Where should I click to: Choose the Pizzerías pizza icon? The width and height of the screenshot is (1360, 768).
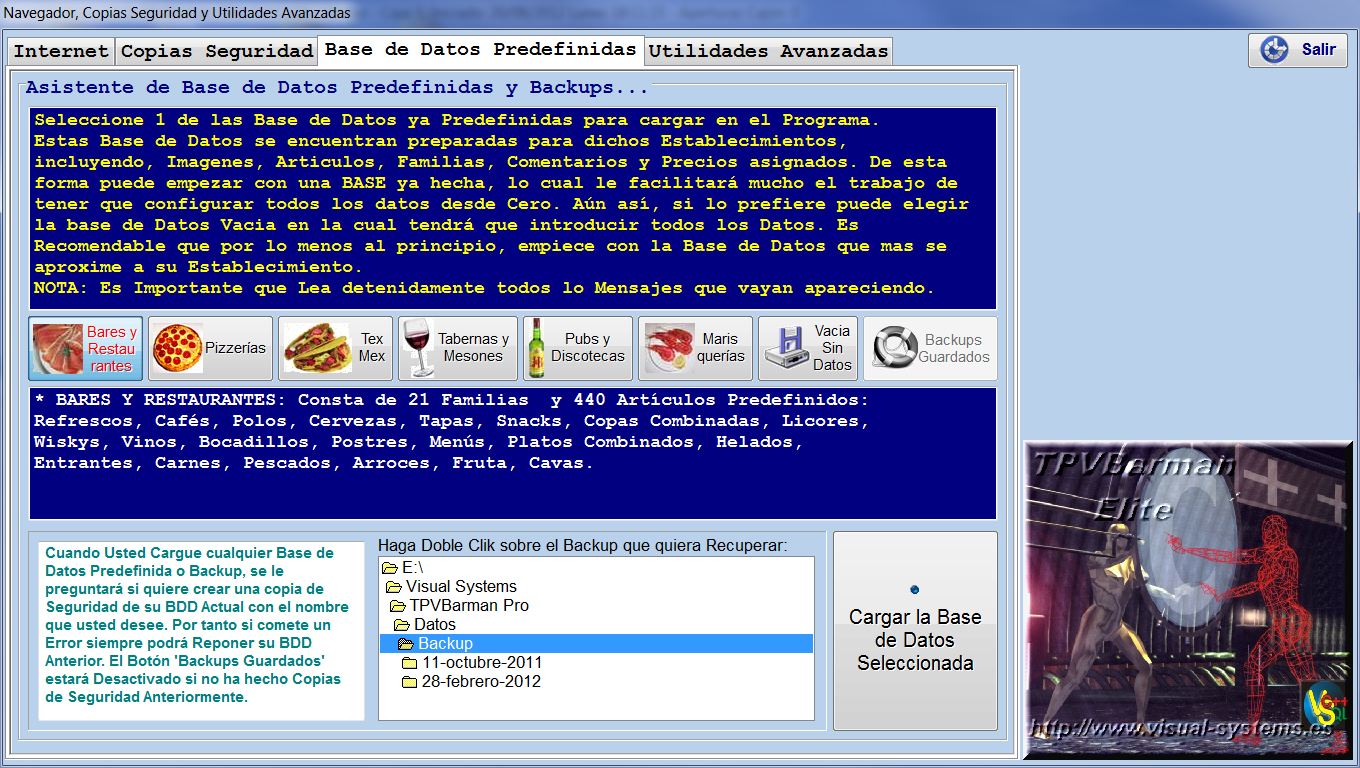(x=178, y=348)
